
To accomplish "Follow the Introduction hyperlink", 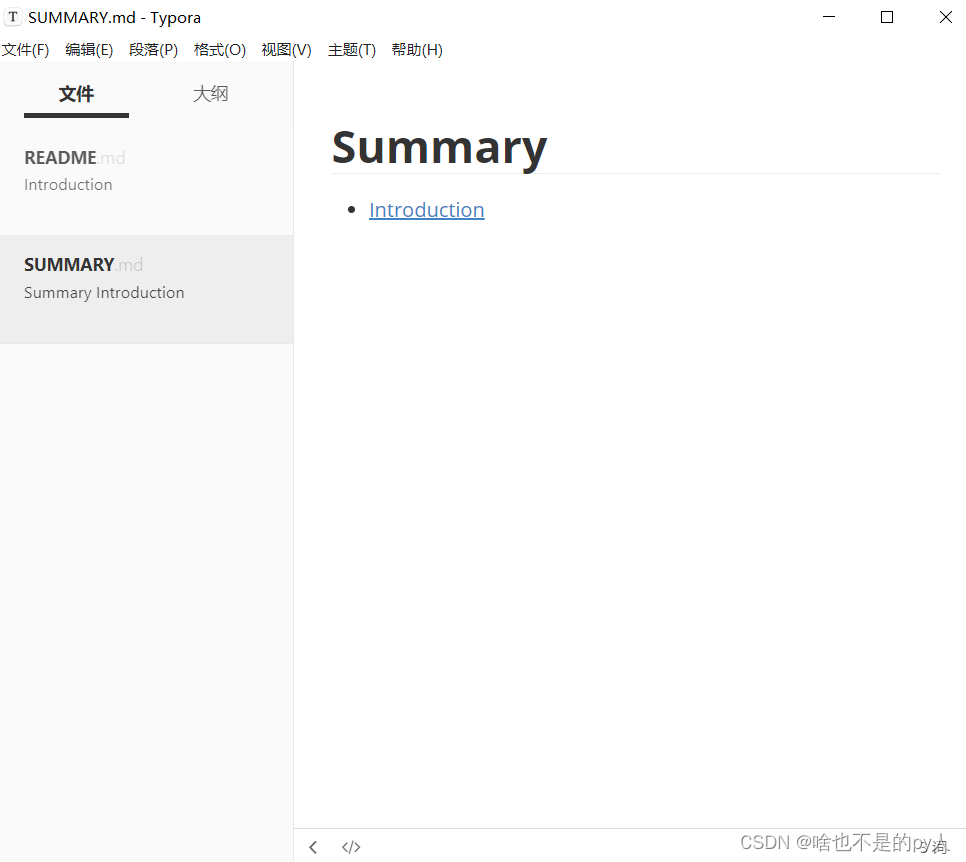I will [427, 210].
